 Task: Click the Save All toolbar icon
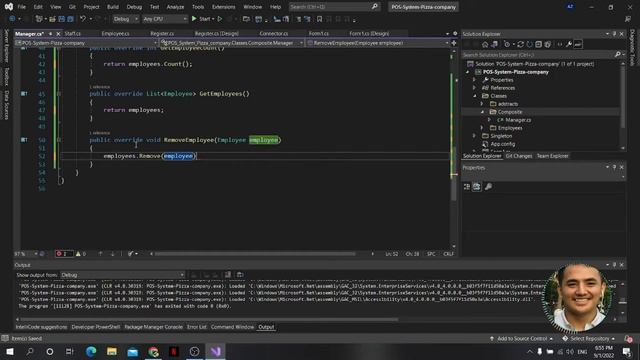70,19
